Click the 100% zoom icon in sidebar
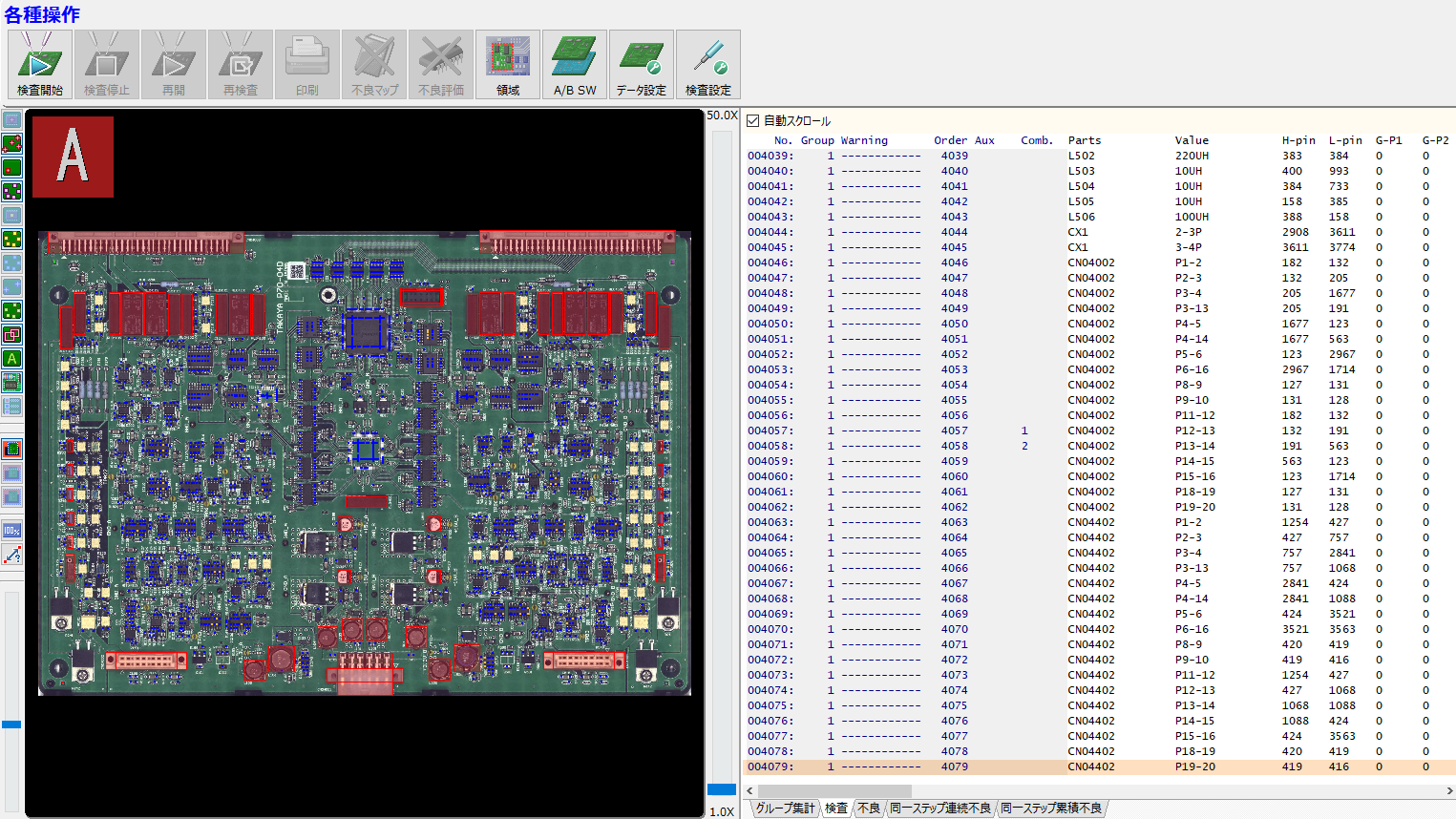The width and height of the screenshot is (1456, 819). (12, 531)
